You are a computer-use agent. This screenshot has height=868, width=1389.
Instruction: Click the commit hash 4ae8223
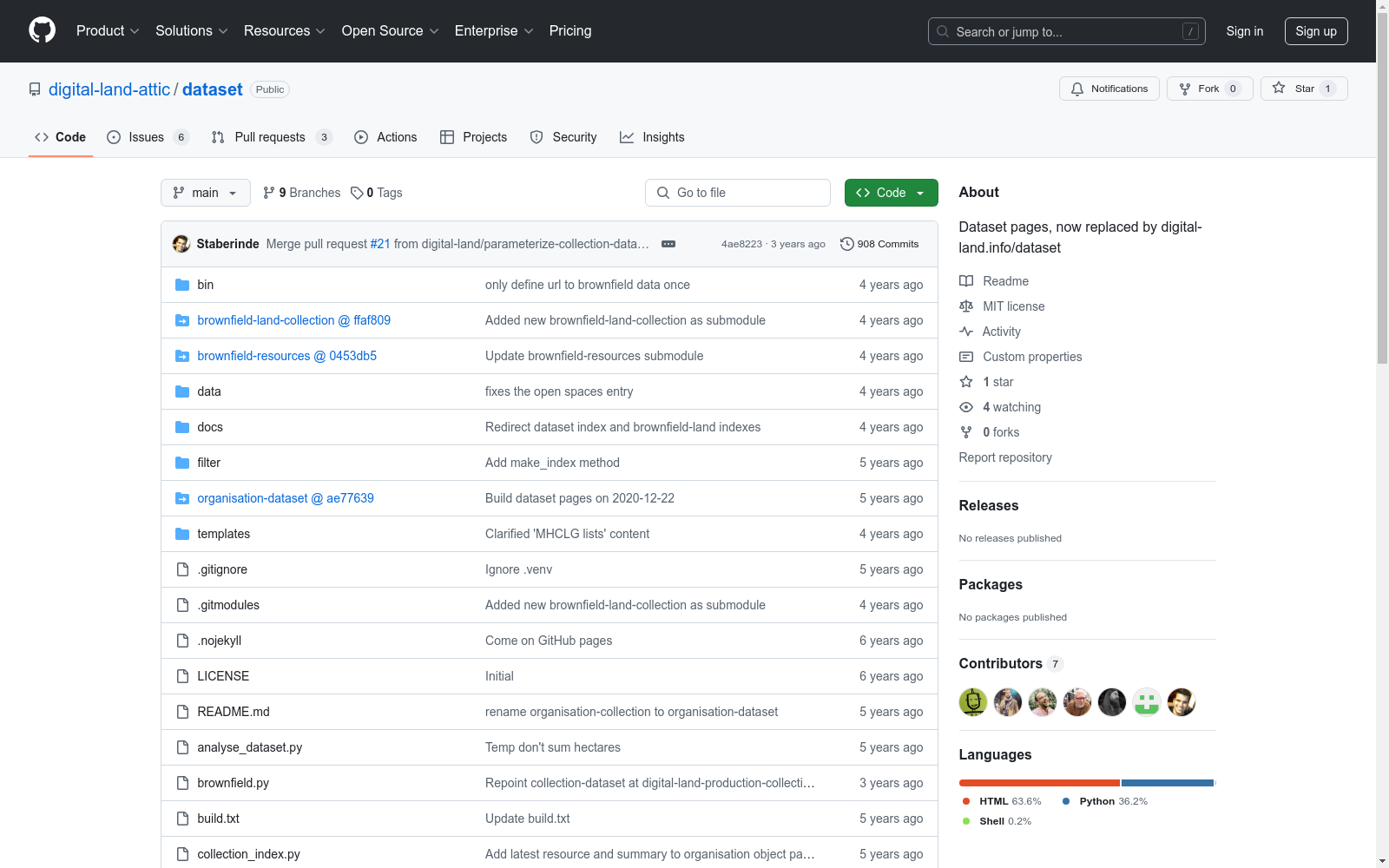pos(741,244)
